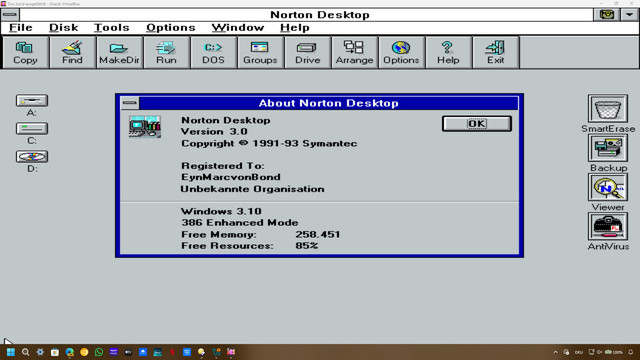Show hidden tray icons chevron
The image size is (640, 360).
tap(555, 352)
